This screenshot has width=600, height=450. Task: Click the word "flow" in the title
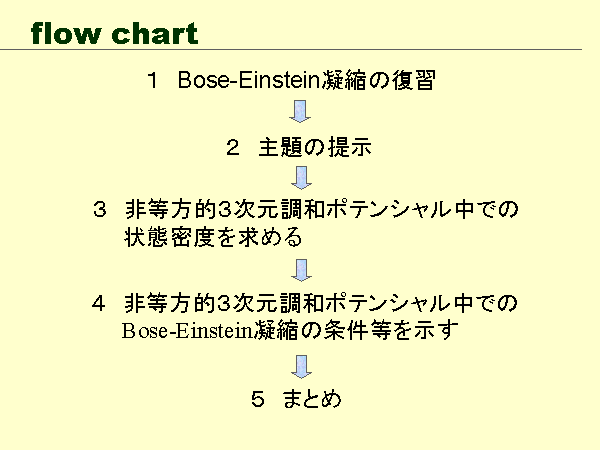point(63,33)
